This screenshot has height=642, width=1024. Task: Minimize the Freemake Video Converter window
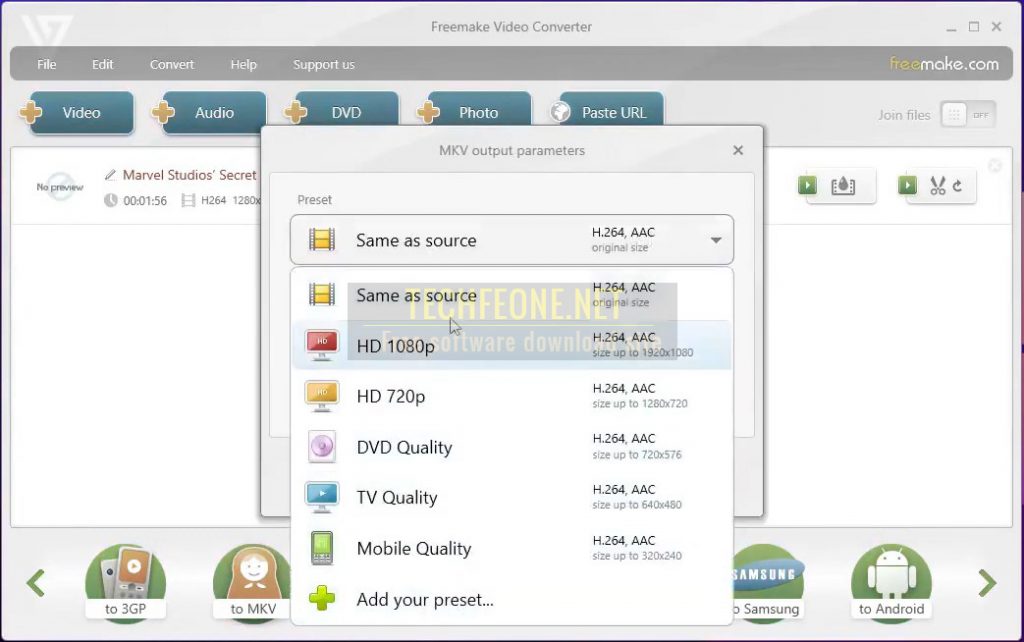pos(951,27)
